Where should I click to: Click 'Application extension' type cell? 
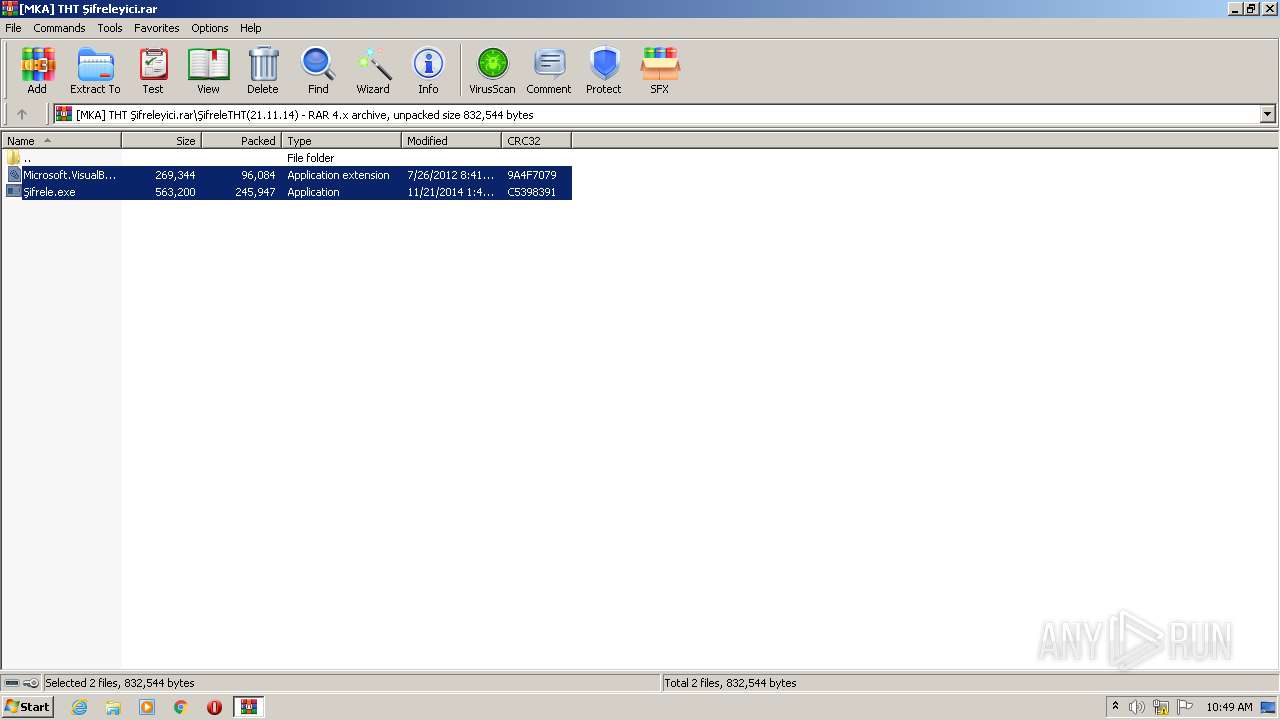click(338, 175)
